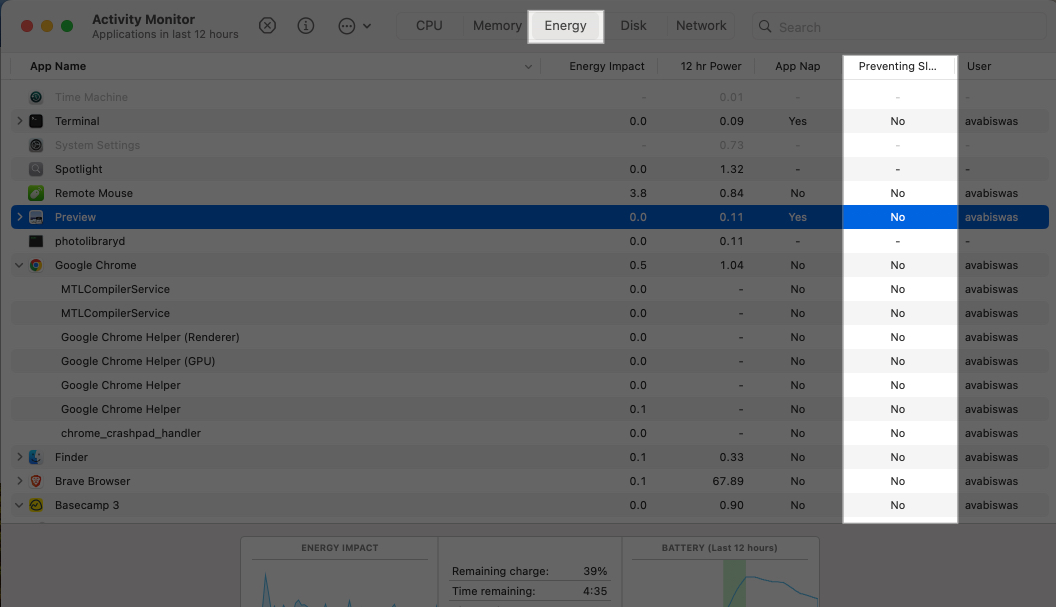Image resolution: width=1056 pixels, height=607 pixels.
Task: Click the Spotlight magnifier app icon
Action: point(36,169)
